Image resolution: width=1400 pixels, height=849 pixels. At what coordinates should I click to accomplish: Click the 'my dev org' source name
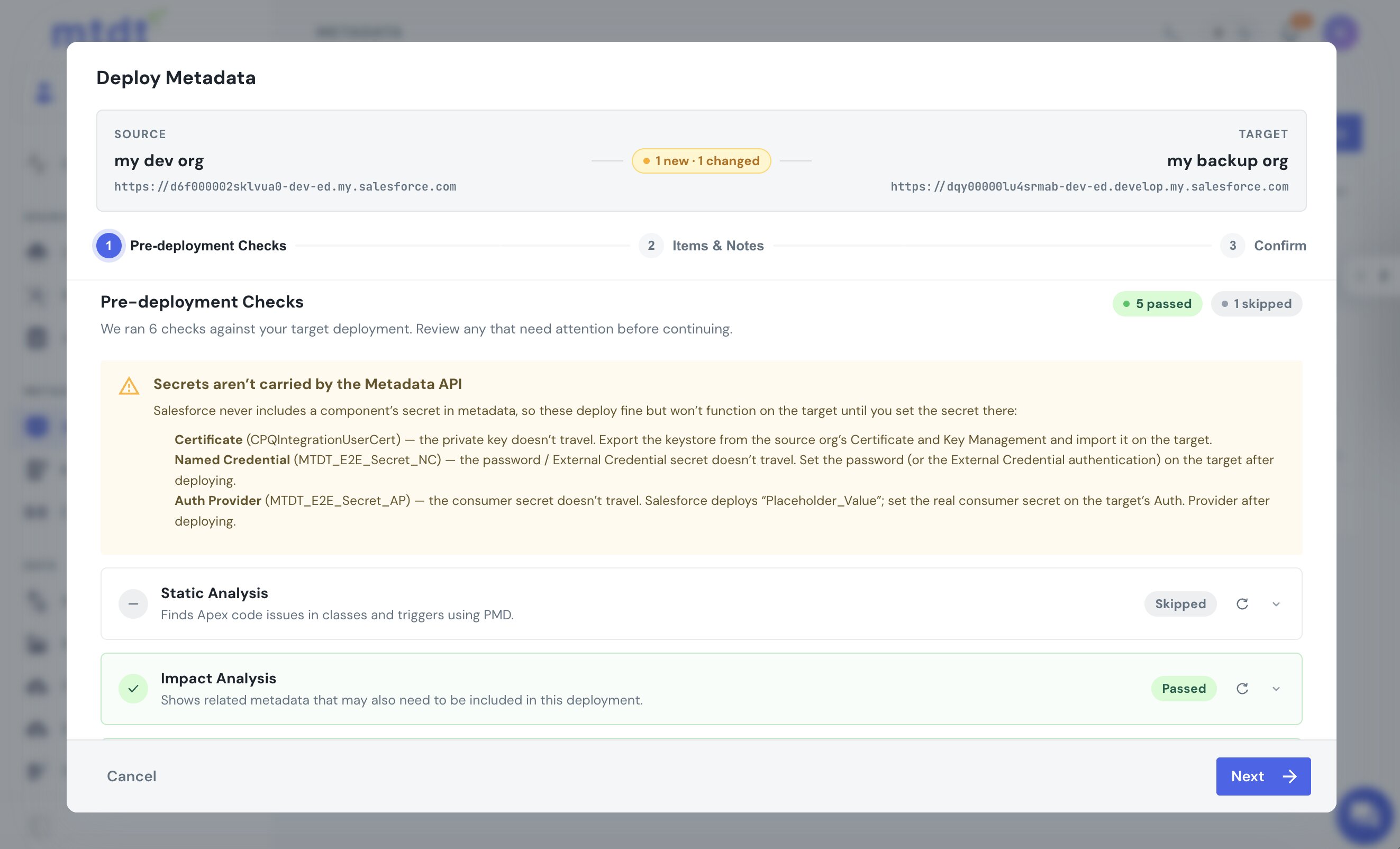159,161
